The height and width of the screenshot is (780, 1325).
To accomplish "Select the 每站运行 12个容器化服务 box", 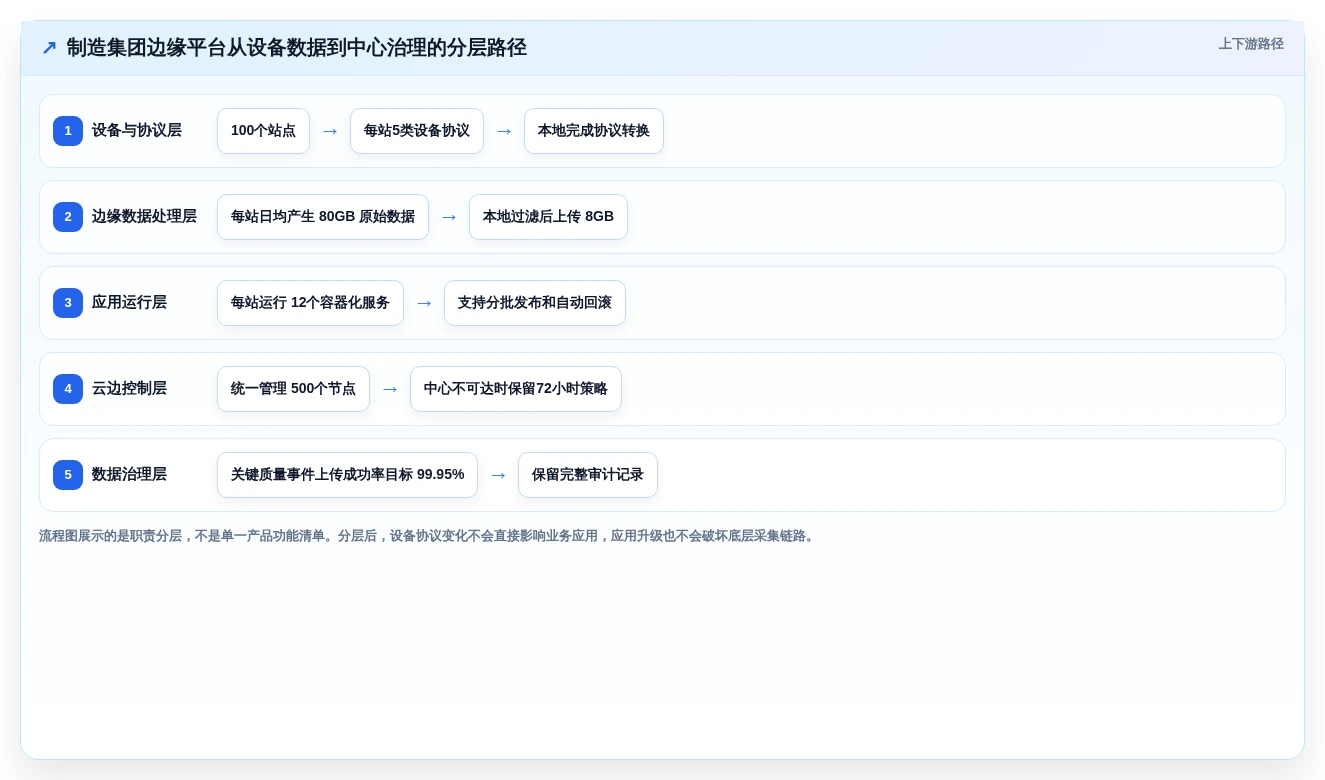I will 310,303.
